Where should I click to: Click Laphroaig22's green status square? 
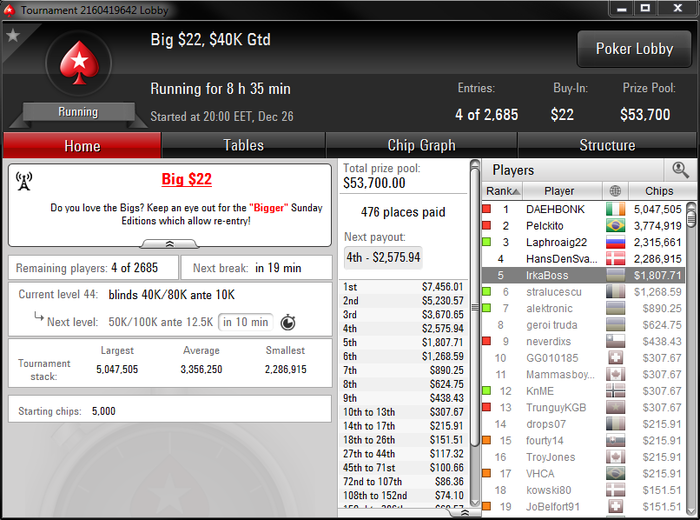tap(487, 242)
